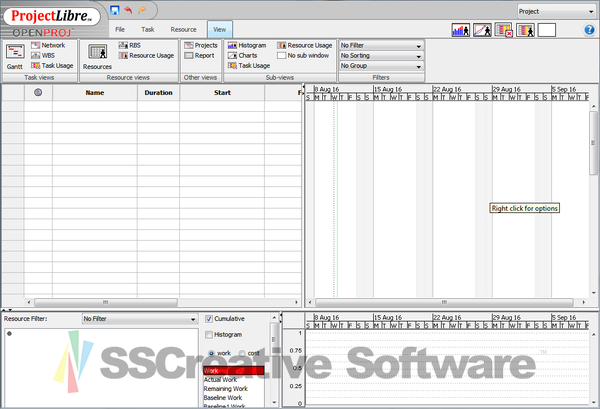This screenshot has width=600, height=409.
Task: Open the Resource menu tab
Action: point(184,29)
